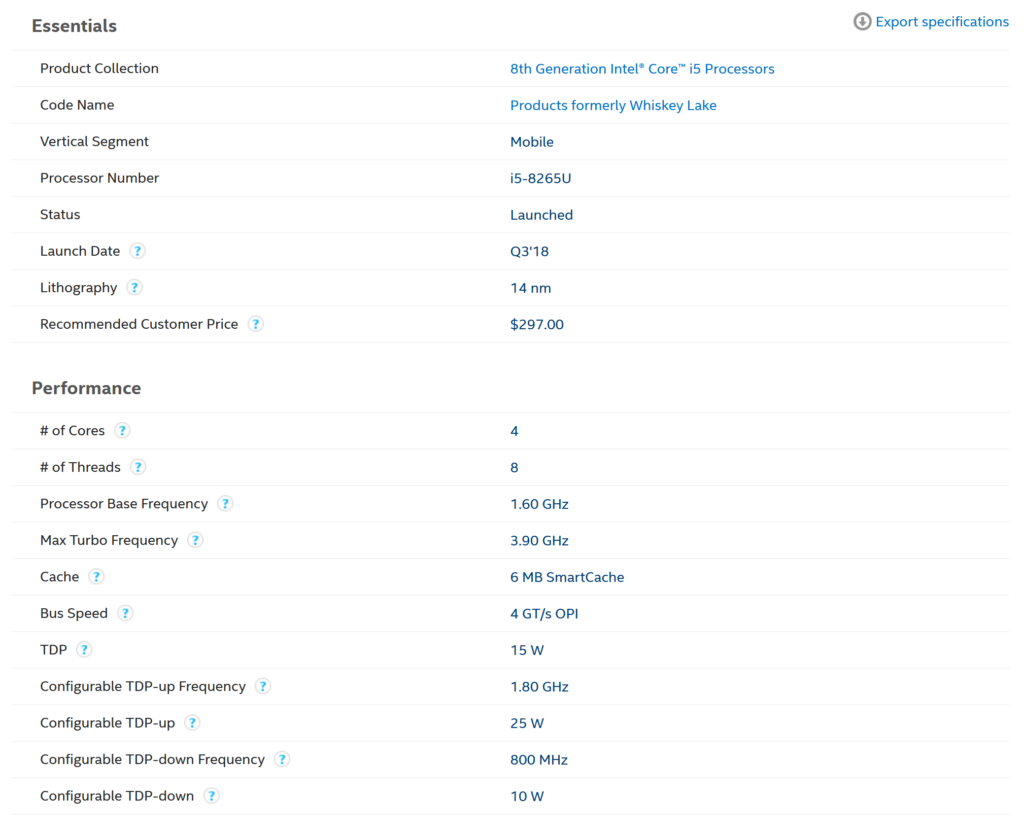Click the Cache help question mark
The width and height of the screenshot is (1024, 830).
[96, 577]
